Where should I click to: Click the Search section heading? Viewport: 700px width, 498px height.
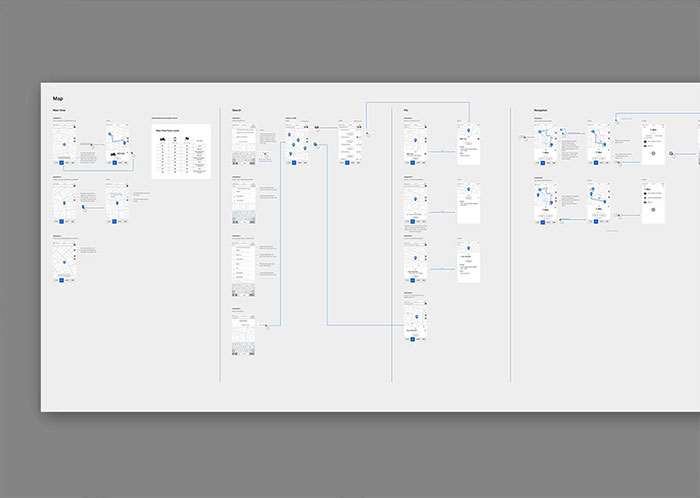tap(237, 110)
